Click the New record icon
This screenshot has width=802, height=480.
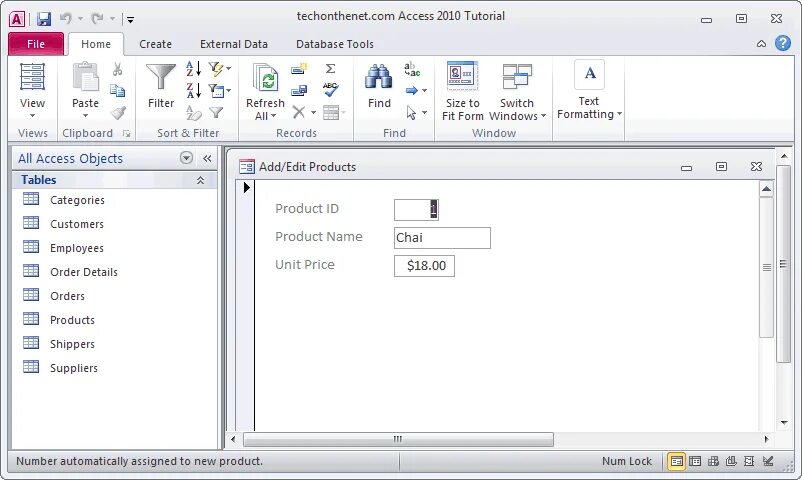click(299, 69)
